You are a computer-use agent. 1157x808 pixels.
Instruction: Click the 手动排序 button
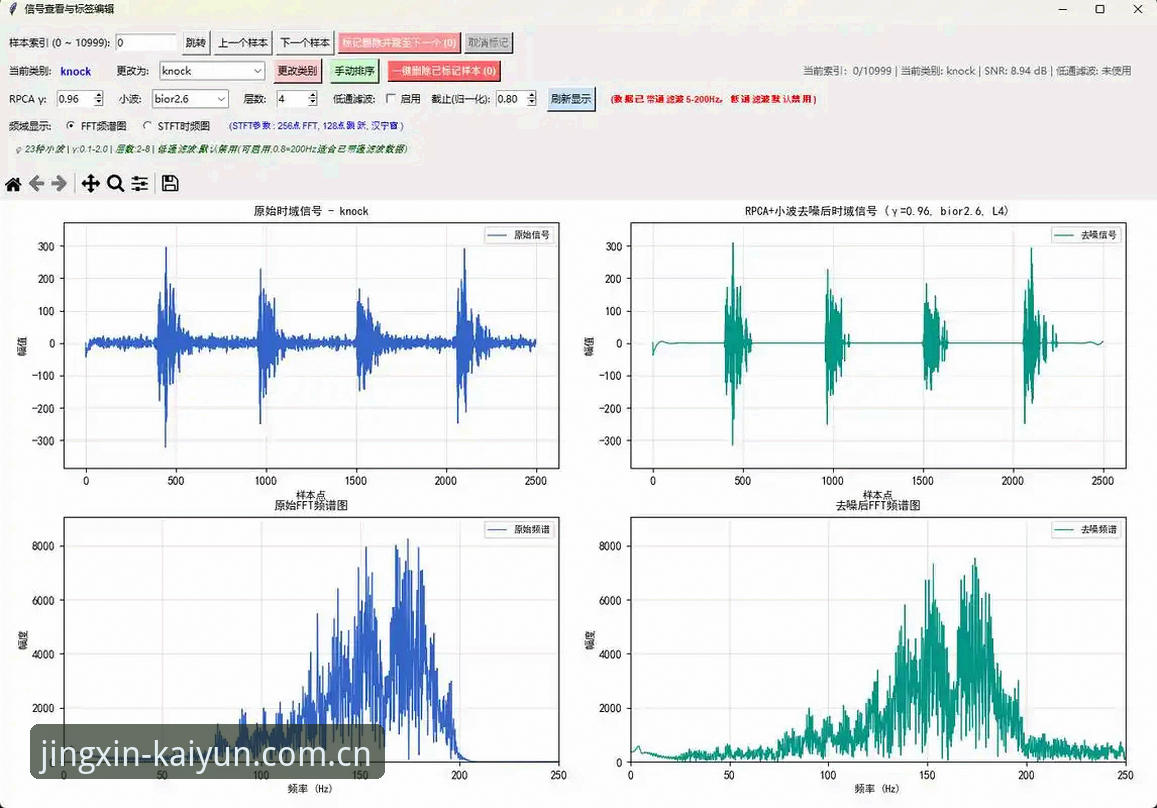pos(354,71)
